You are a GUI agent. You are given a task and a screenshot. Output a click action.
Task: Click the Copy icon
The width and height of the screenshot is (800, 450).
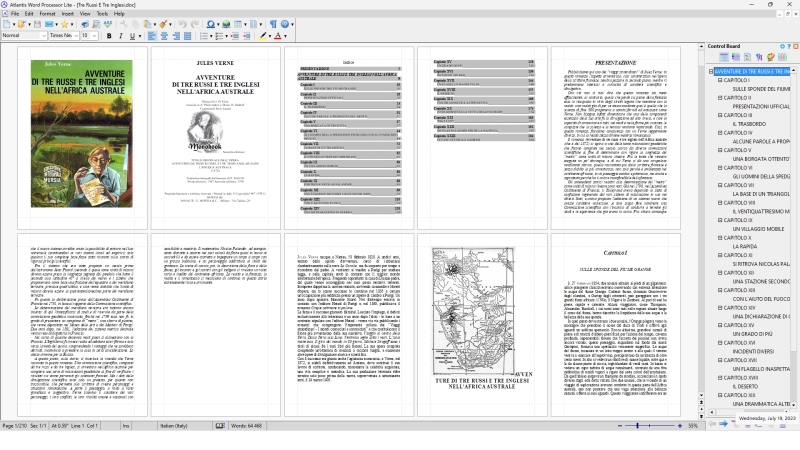click(136, 24)
